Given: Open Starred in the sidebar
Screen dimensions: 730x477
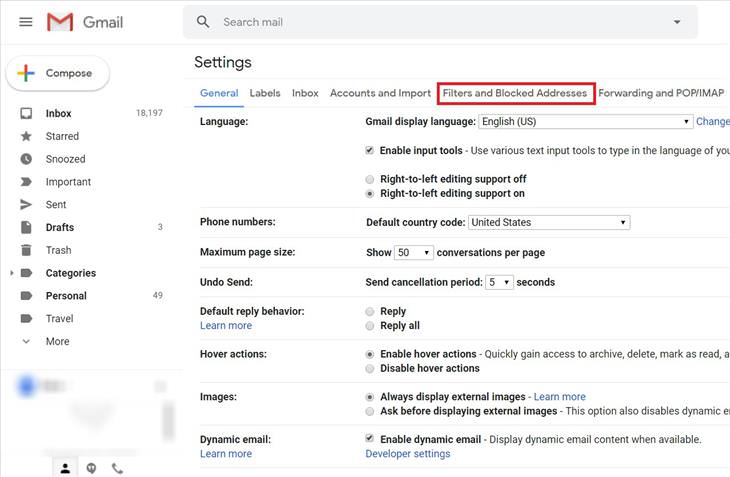Looking at the screenshot, I should pyautogui.click(x=62, y=136).
